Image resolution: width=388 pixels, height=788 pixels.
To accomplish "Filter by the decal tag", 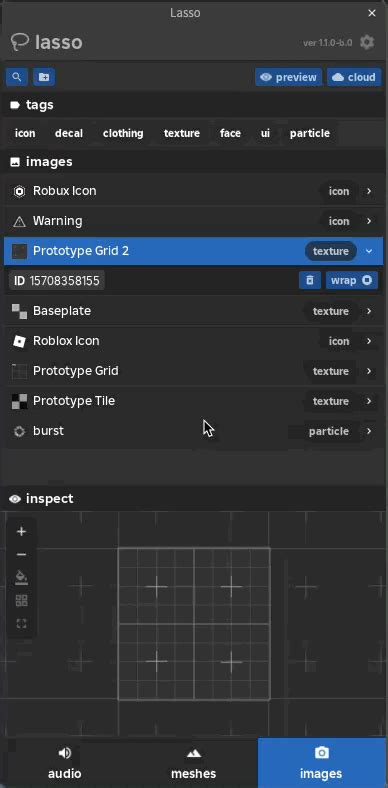I will (69, 133).
